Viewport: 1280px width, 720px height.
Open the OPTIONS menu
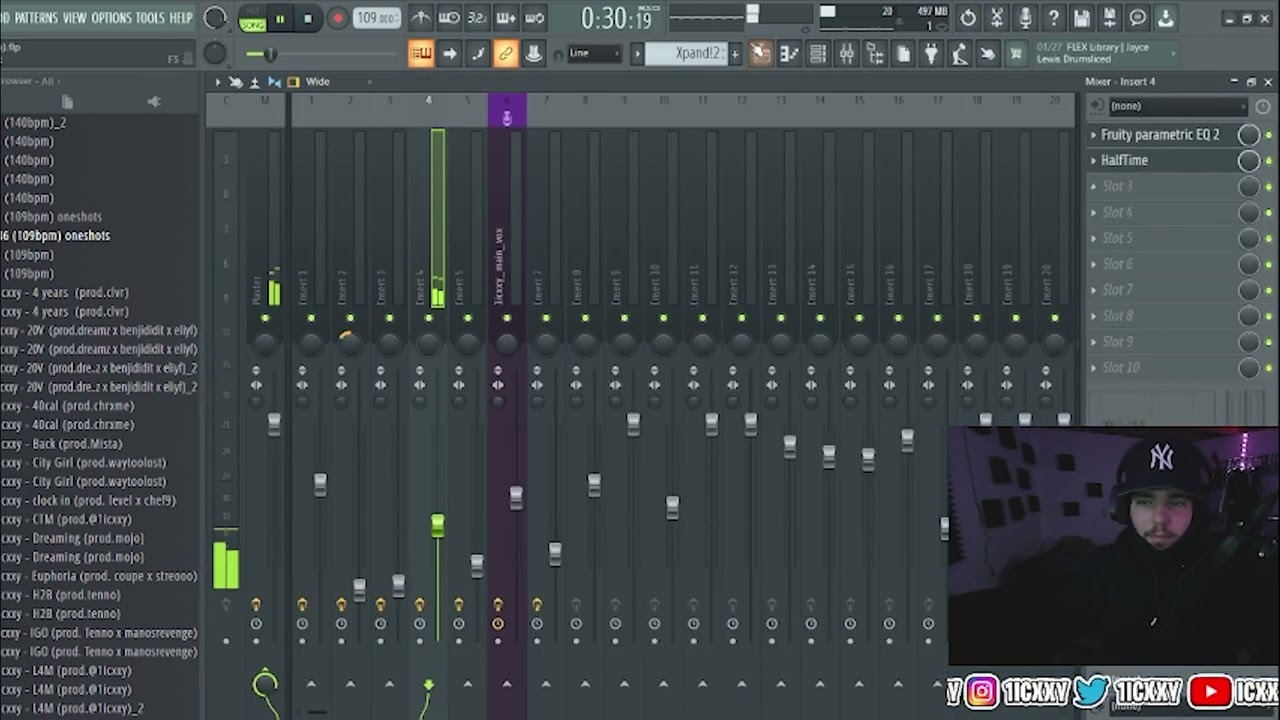coord(111,18)
